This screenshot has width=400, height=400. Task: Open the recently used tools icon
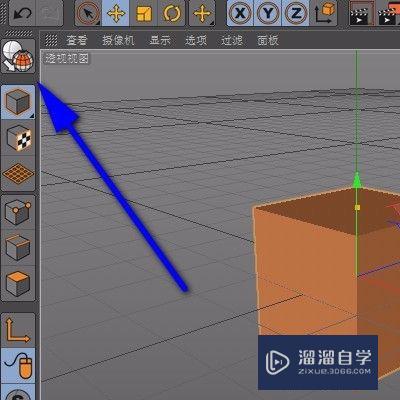click(202, 13)
